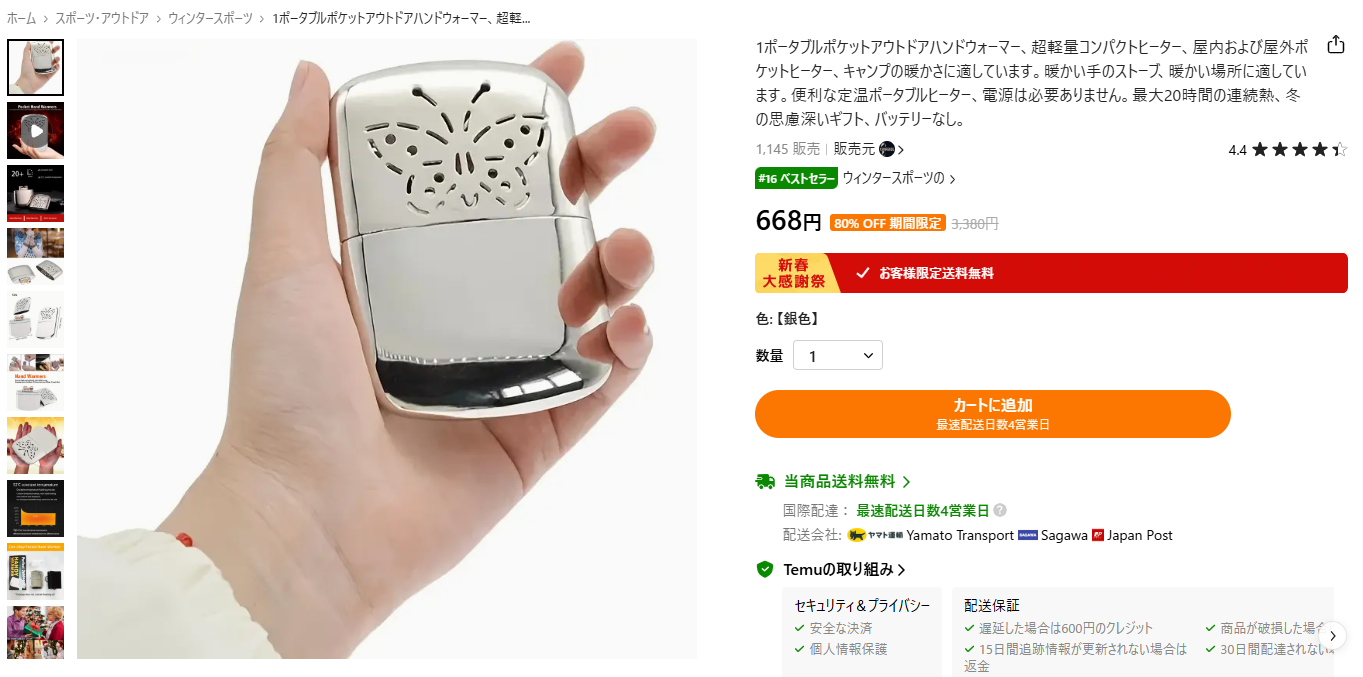Open ウィンタースポーツ bestseller ranking link
Viewport: 1363px width, 677px height.
coord(899,178)
